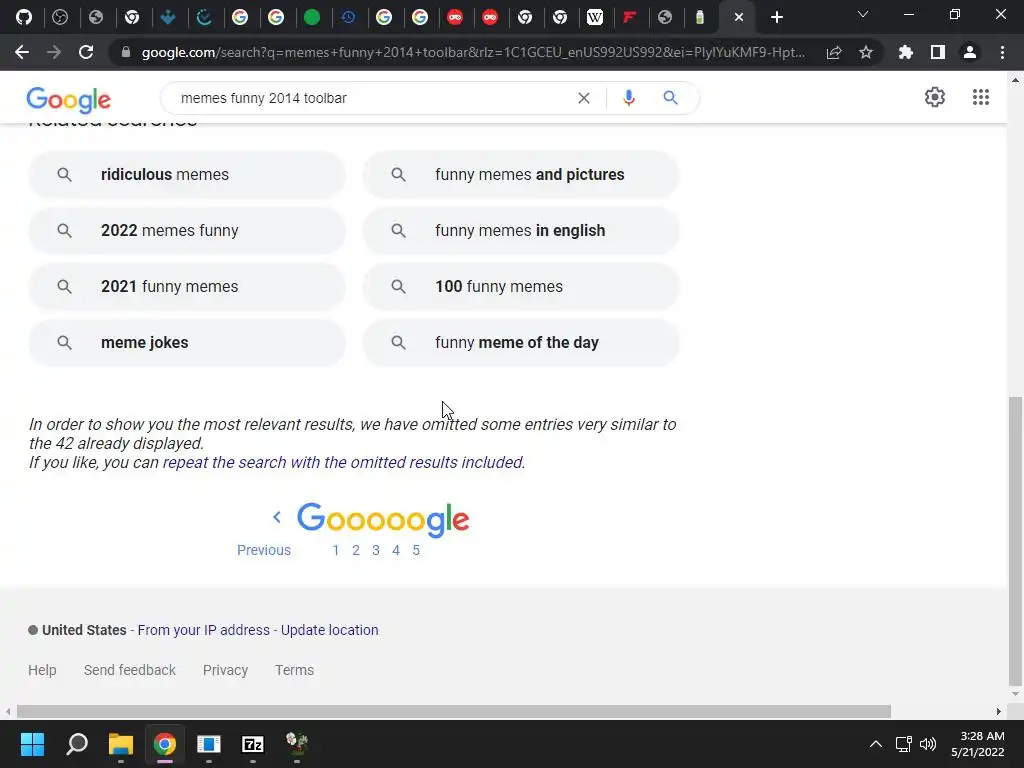Go to results page 4
1024x768 pixels.
[x=396, y=551]
